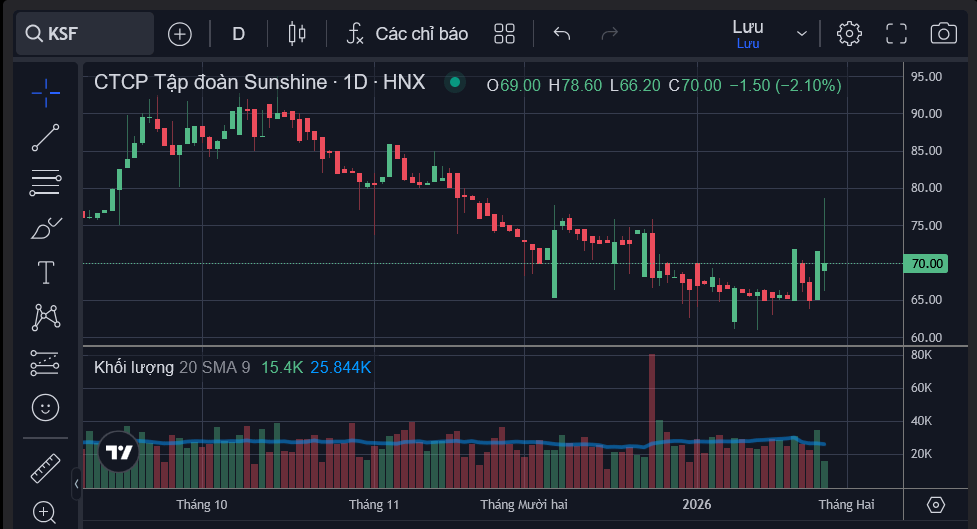Click the KSF symbol search field
The height and width of the screenshot is (529, 977).
click(85, 34)
